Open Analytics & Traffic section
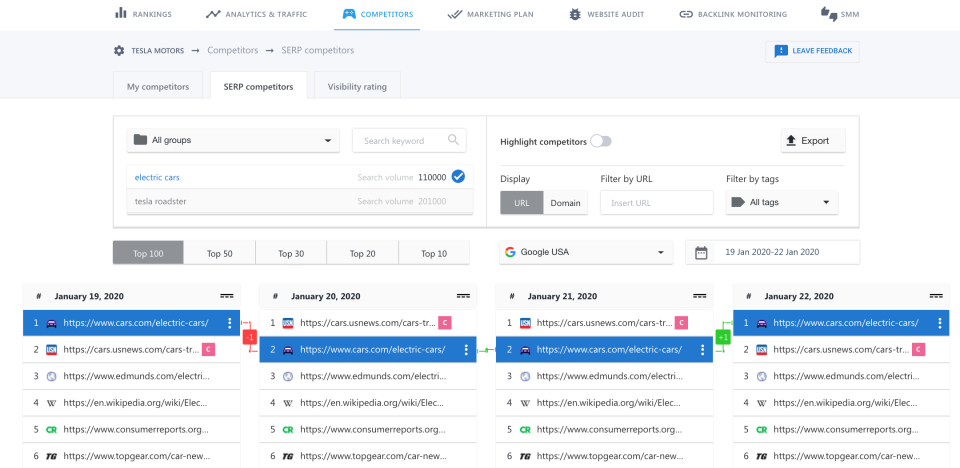 [257, 13]
